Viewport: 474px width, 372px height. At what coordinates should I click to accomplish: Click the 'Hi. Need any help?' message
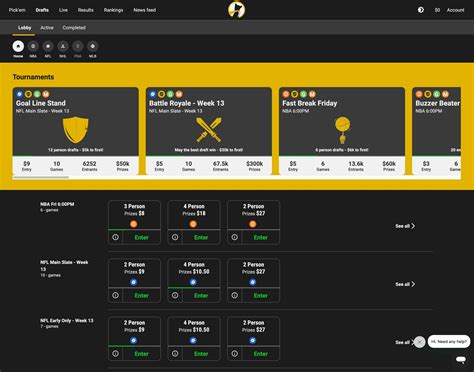449,342
